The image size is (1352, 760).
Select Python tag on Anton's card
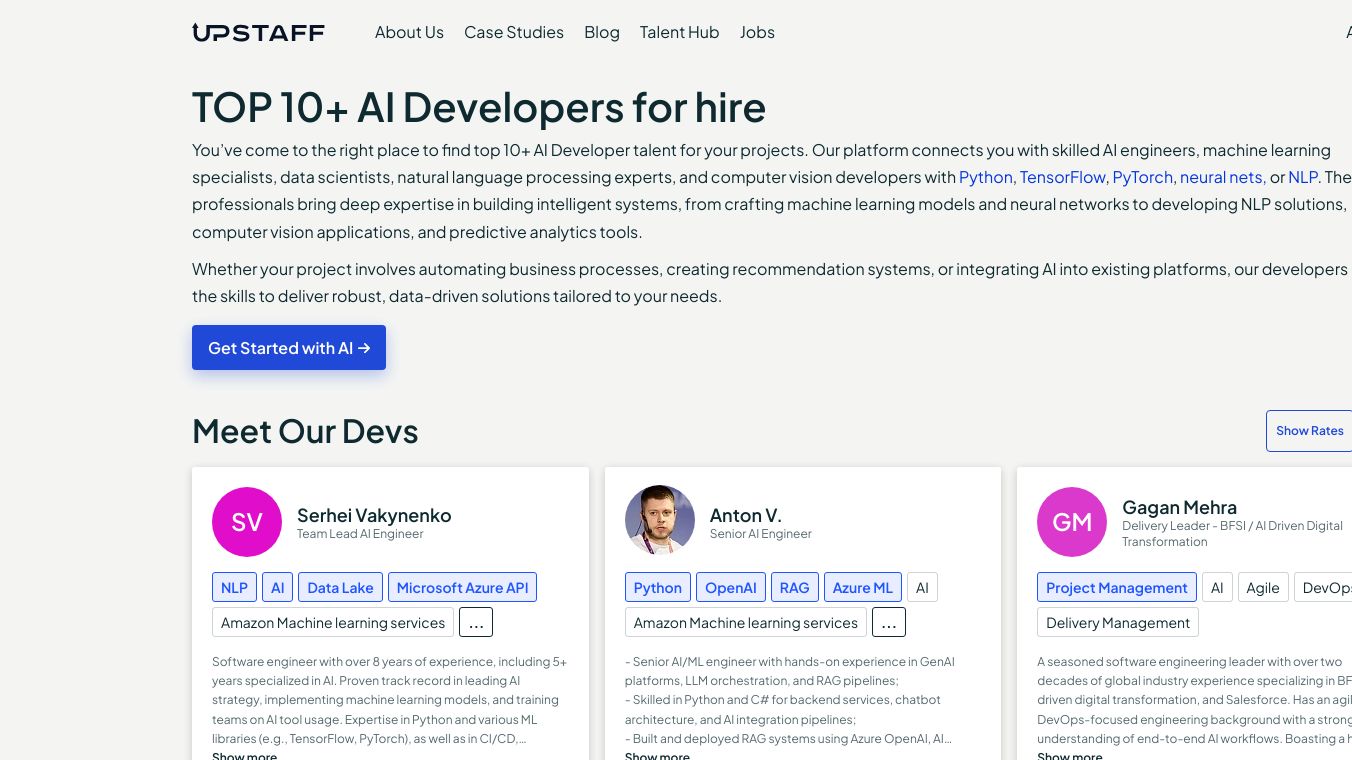click(x=658, y=587)
